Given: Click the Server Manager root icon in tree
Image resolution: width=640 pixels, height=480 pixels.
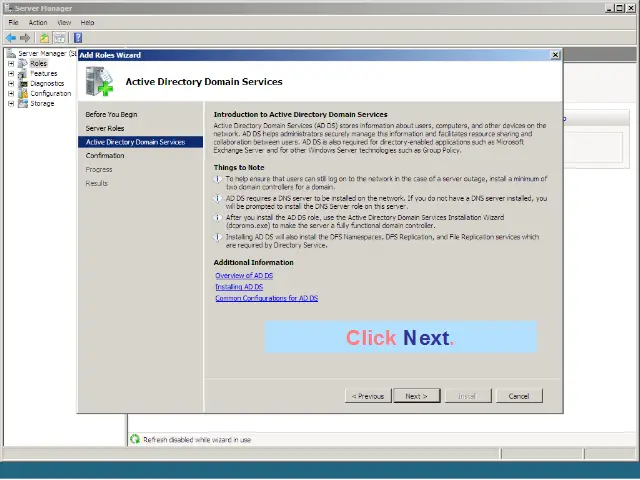Looking at the screenshot, I should coord(11,53).
